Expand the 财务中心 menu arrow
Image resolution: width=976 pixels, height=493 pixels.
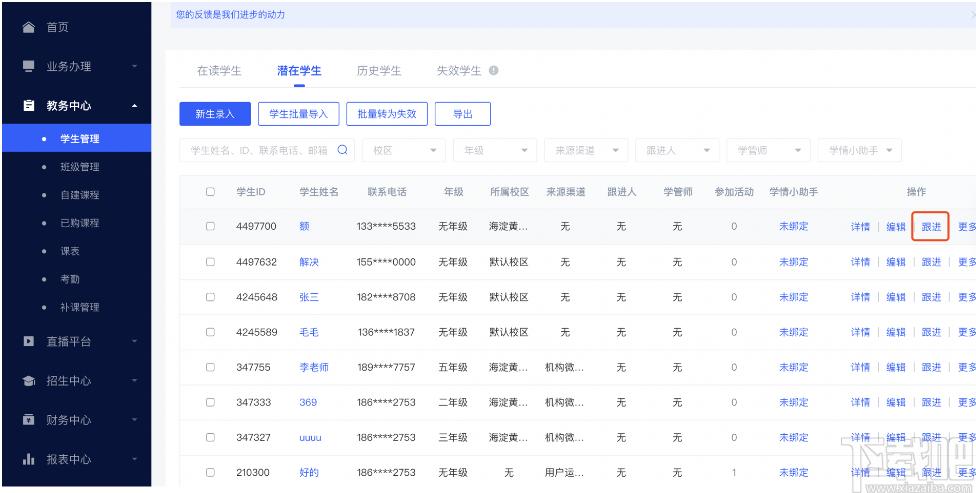[x=135, y=420]
